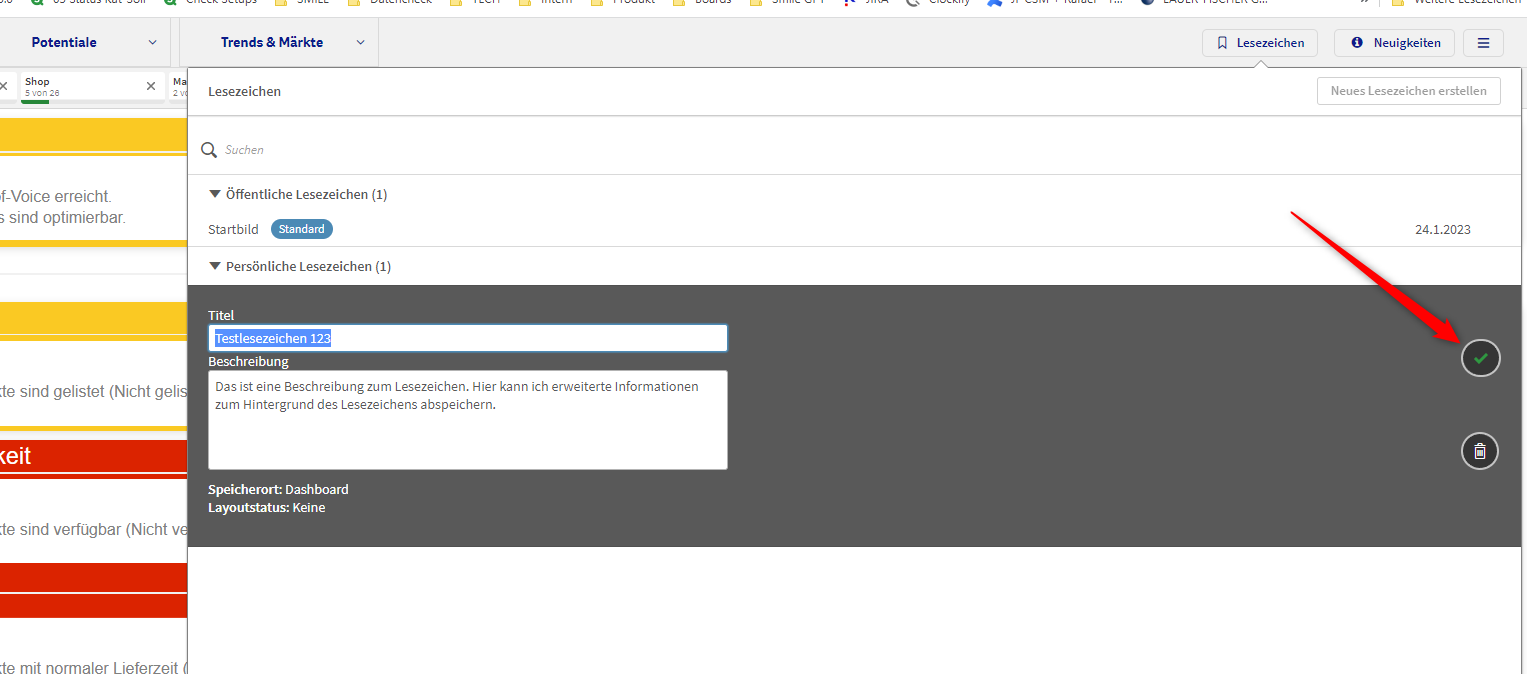
Task: Open the hamburger menu at top right
Action: click(x=1483, y=43)
